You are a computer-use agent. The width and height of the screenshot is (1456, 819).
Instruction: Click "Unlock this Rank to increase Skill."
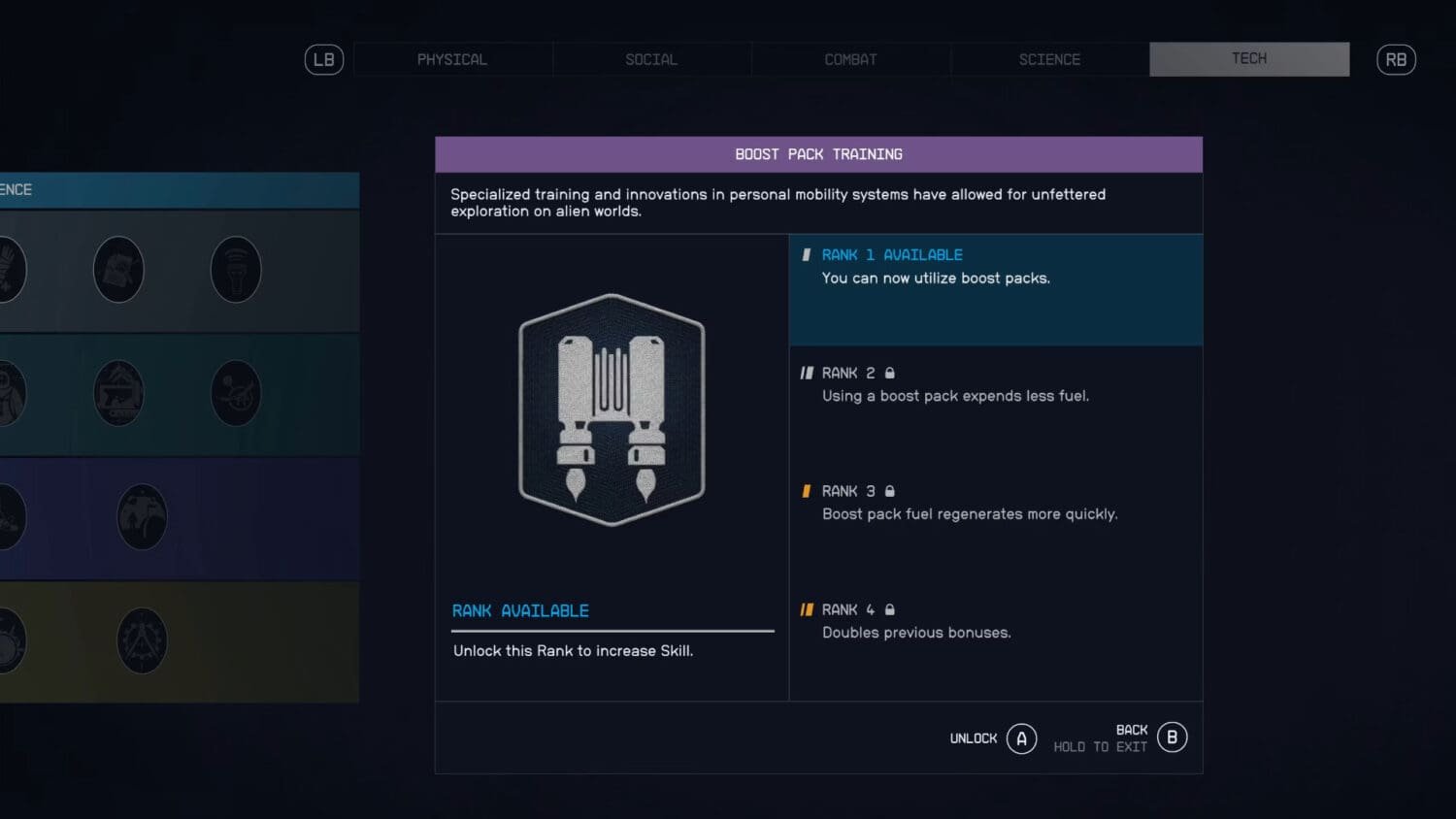(573, 651)
